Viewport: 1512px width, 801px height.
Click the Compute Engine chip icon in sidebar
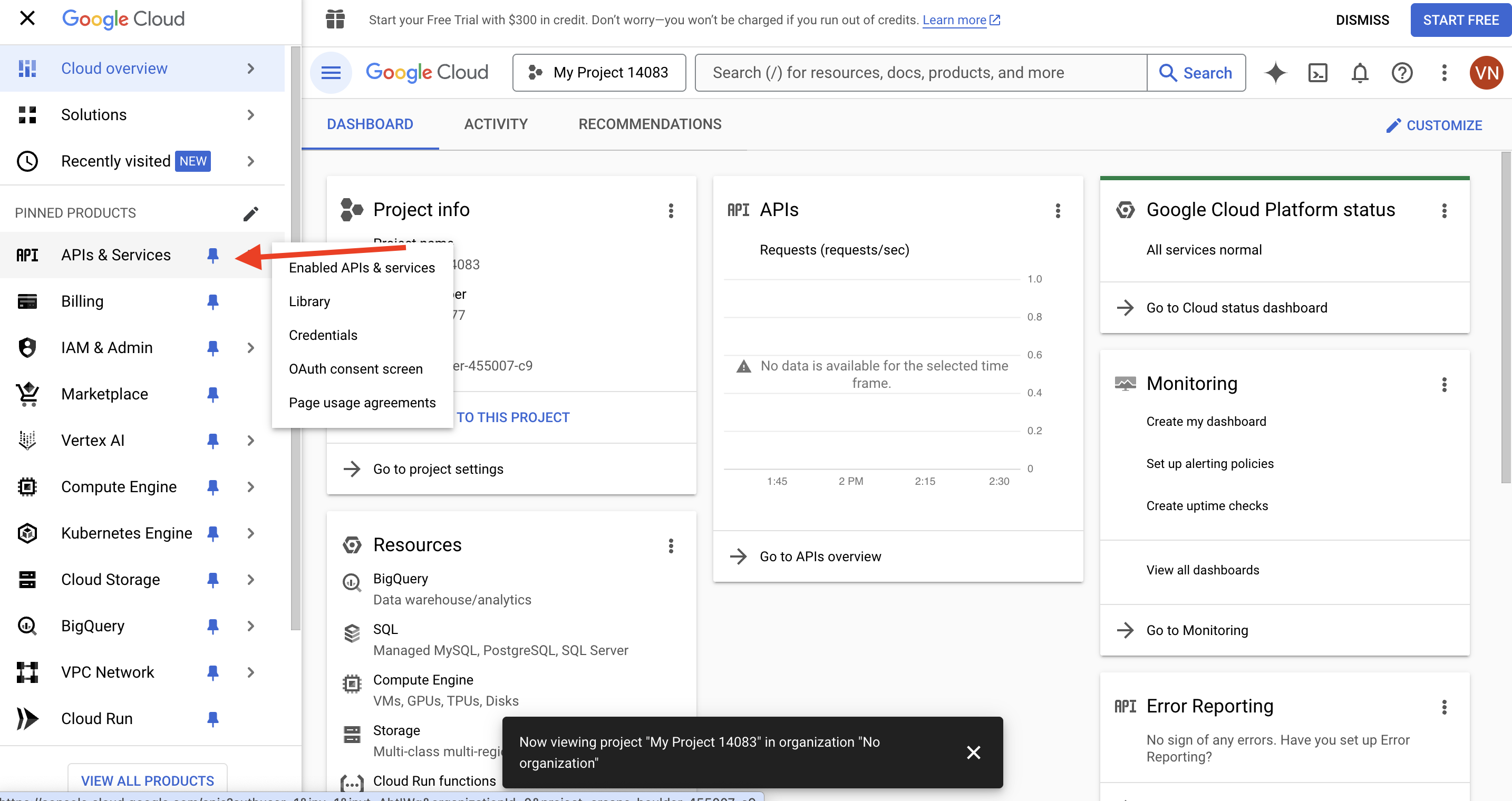[x=27, y=487]
